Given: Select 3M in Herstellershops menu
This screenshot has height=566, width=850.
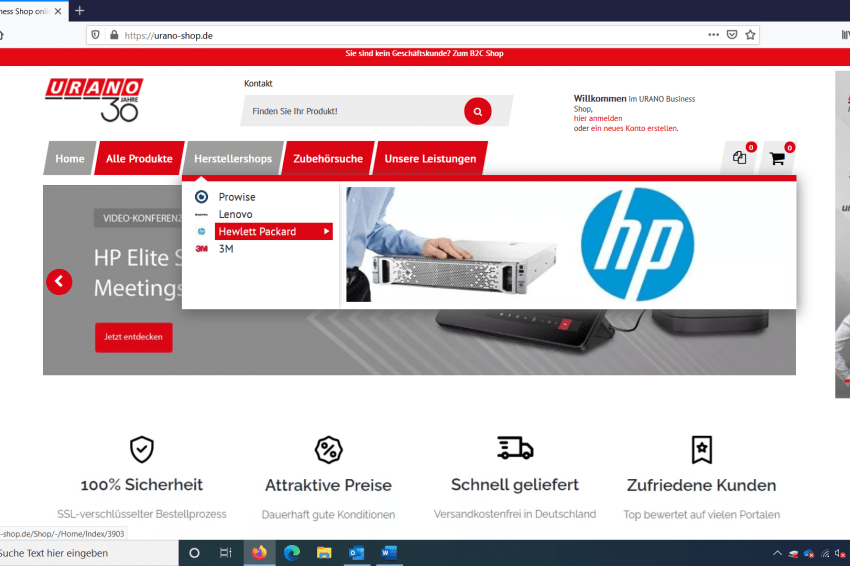Looking at the screenshot, I should click(x=226, y=249).
